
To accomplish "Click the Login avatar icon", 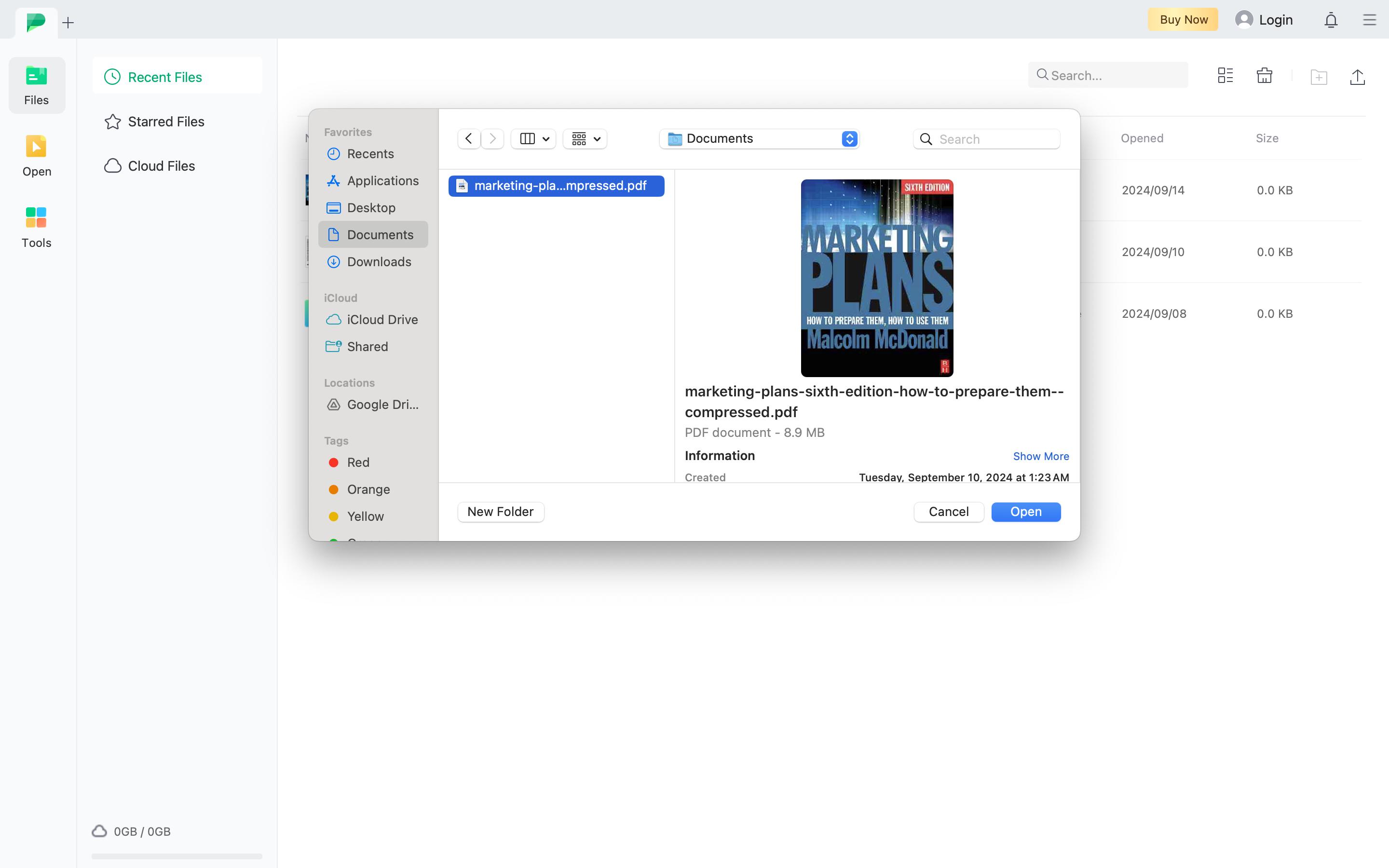I will (x=1244, y=19).
